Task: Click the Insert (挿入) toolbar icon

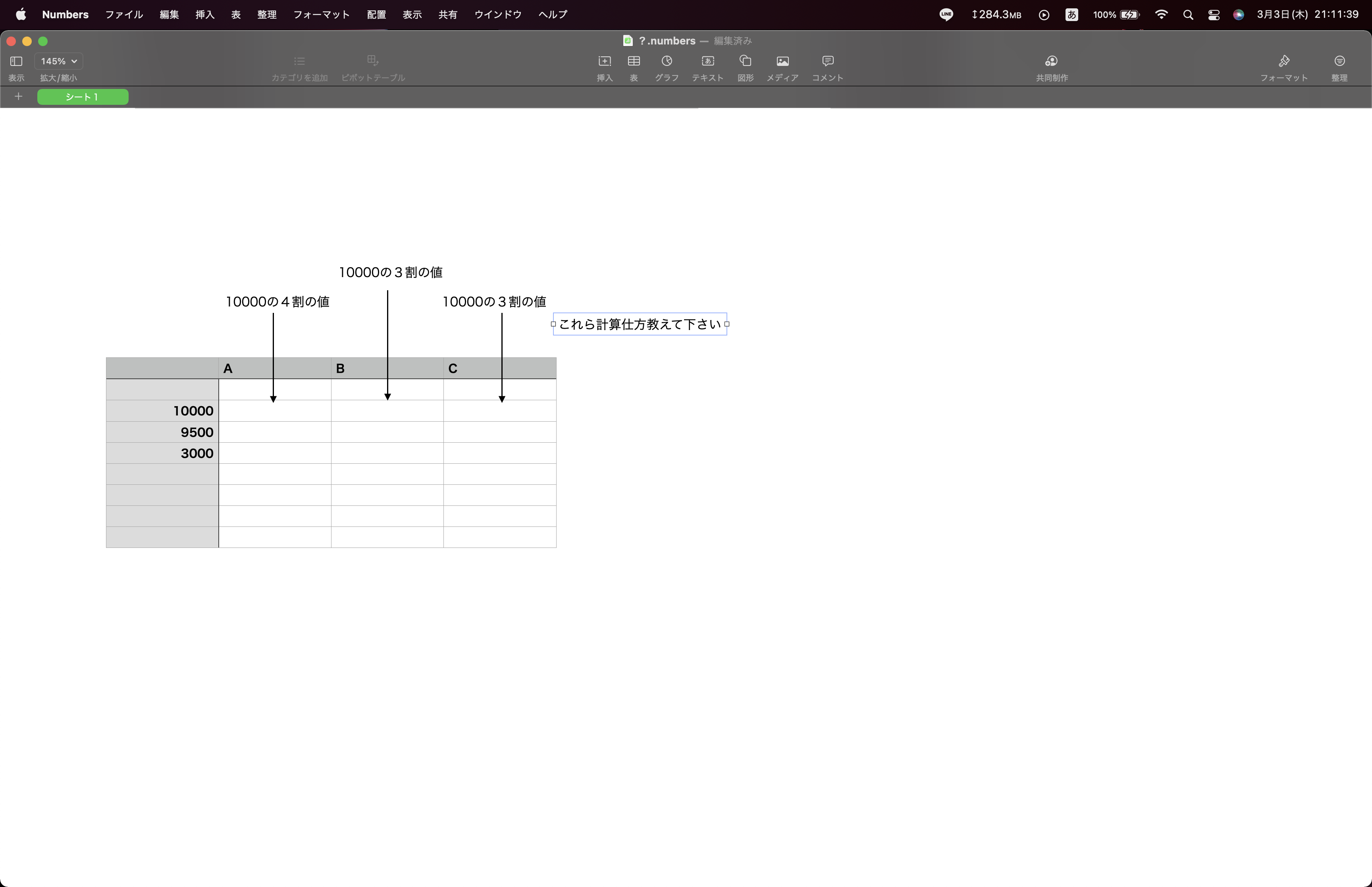Action: point(604,61)
